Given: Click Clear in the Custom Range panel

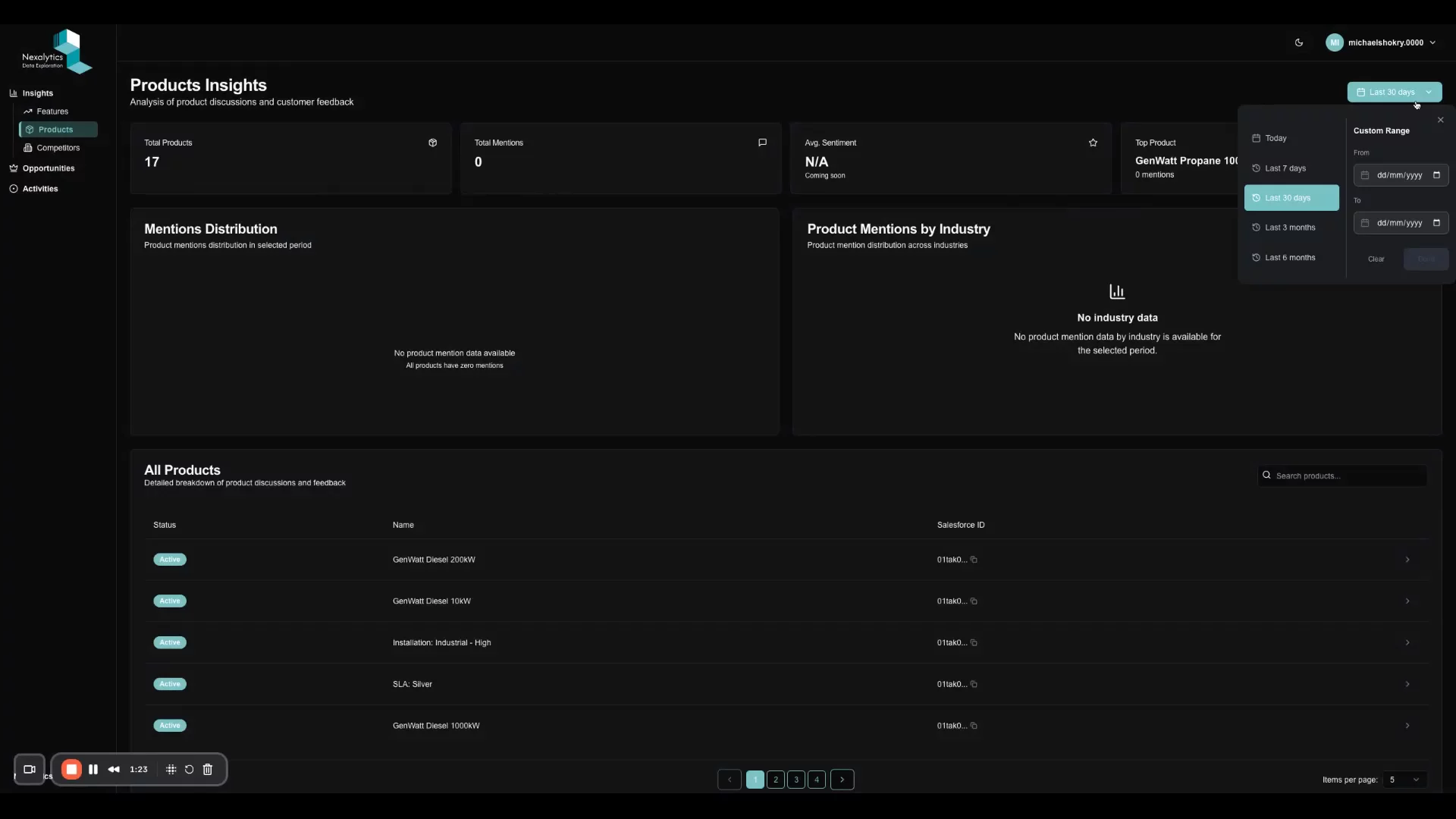Looking at the screenshot, I should pos(1376,259).
